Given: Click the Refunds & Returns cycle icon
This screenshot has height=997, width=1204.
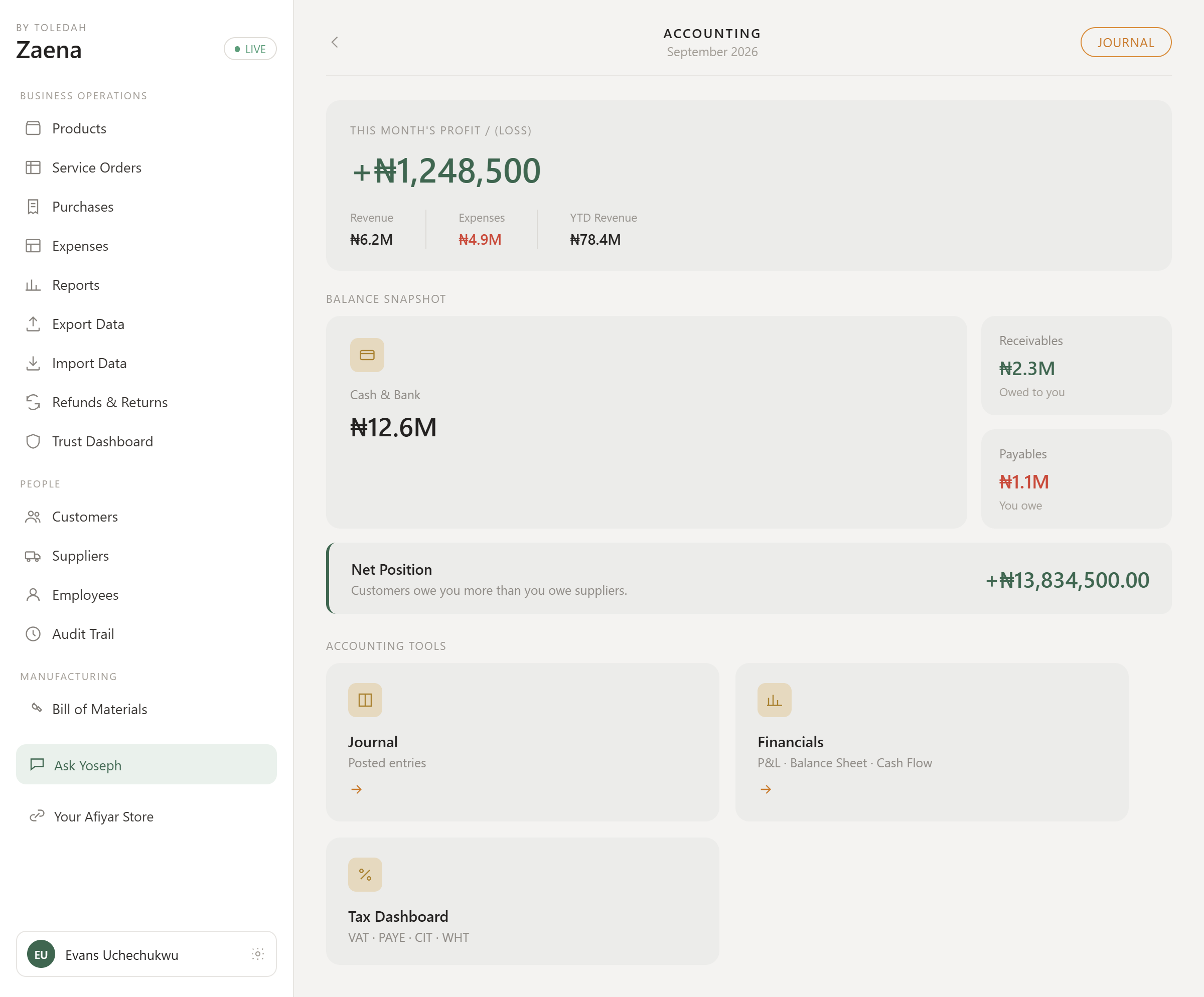Looking at the screenshot, I should [33, 402].
